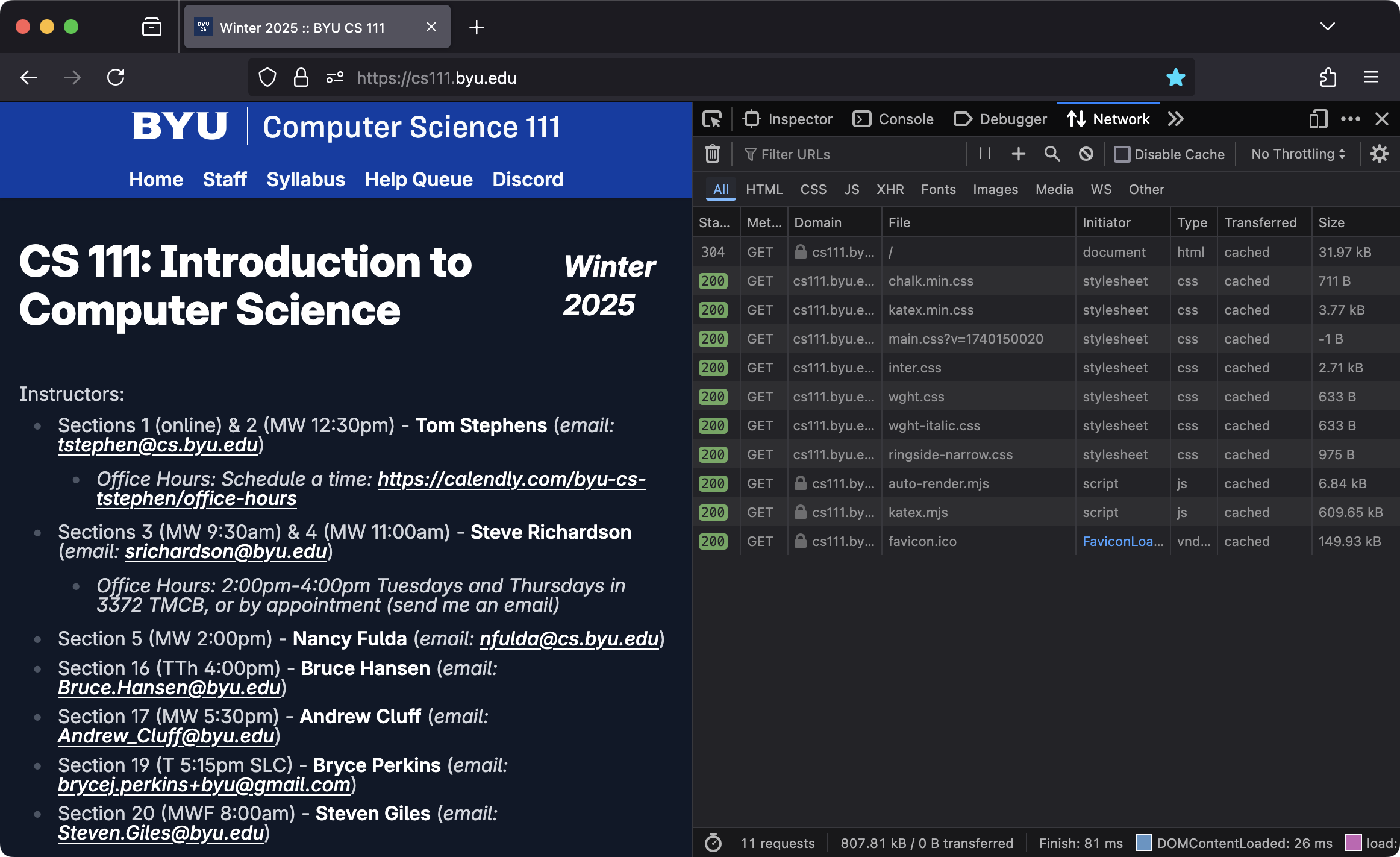Image resolution: width=1400 pixels, height=857 pixels.
Task: Enter Responsive Design Mode
Action: pyautogui.click(x=1318, y=119)
